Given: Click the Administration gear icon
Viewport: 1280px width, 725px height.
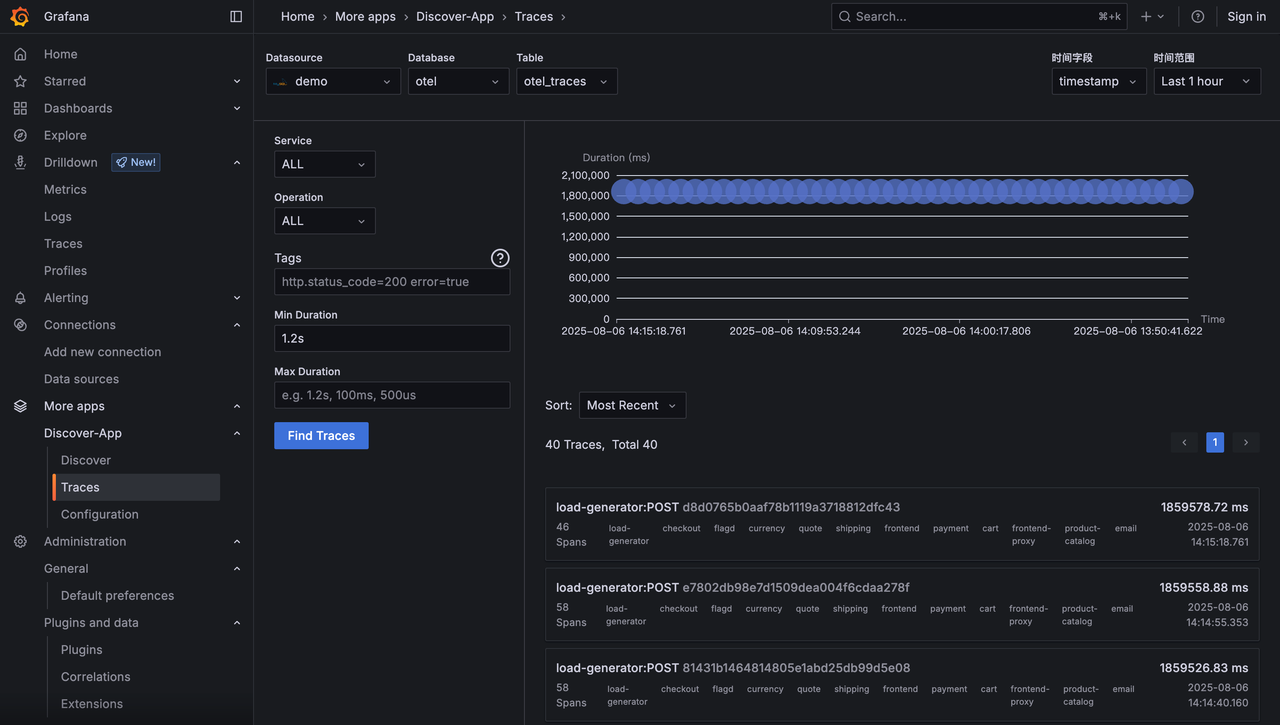Looking at the screenshot, I should point(20,541).
